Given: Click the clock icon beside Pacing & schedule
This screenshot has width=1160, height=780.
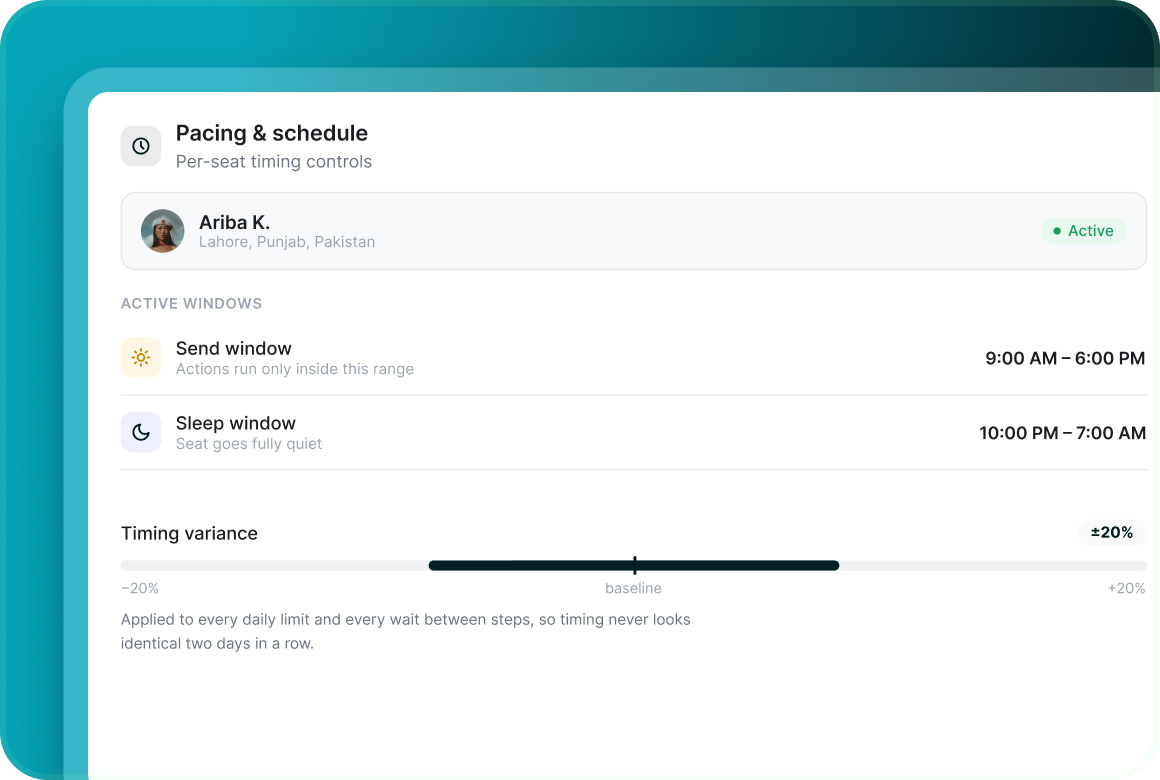Looking at the screenshot, I should pos(141,146).
